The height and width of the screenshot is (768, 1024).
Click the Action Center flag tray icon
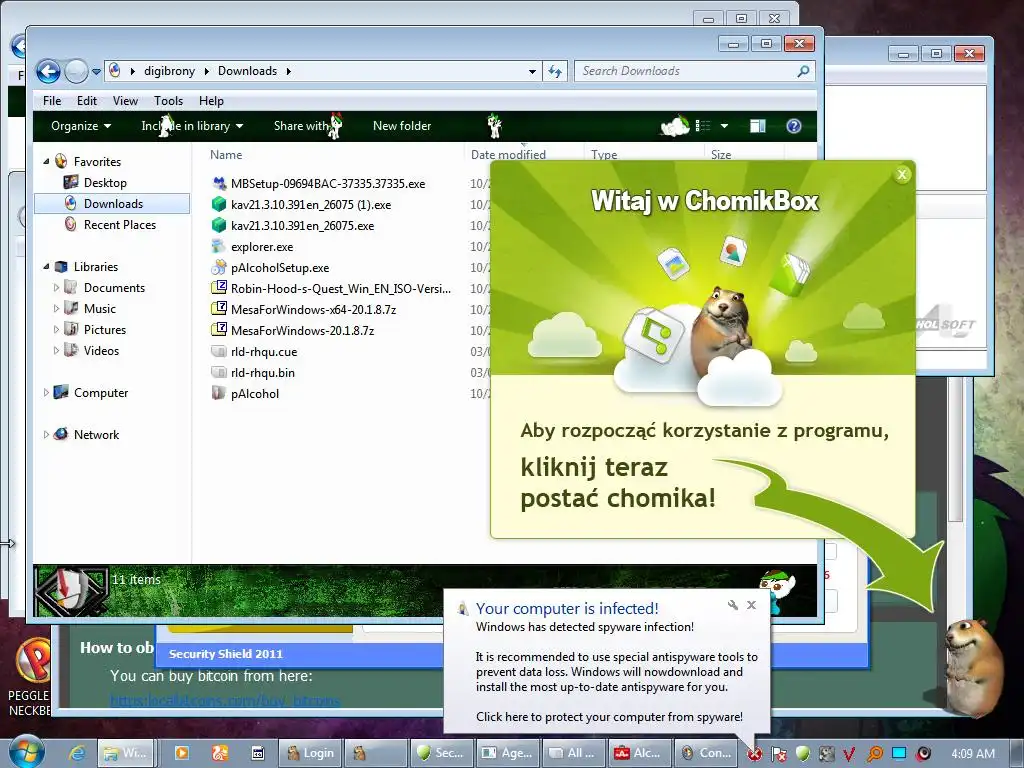(778, 754)
